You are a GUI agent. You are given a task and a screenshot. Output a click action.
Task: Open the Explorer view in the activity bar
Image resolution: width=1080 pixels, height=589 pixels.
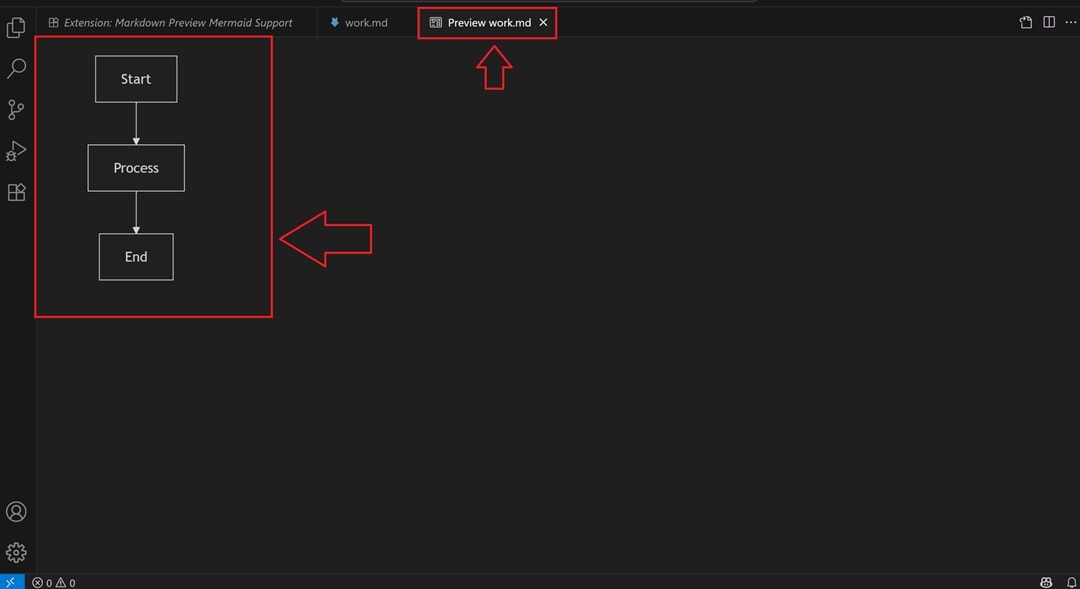click(x=16, y=27)
